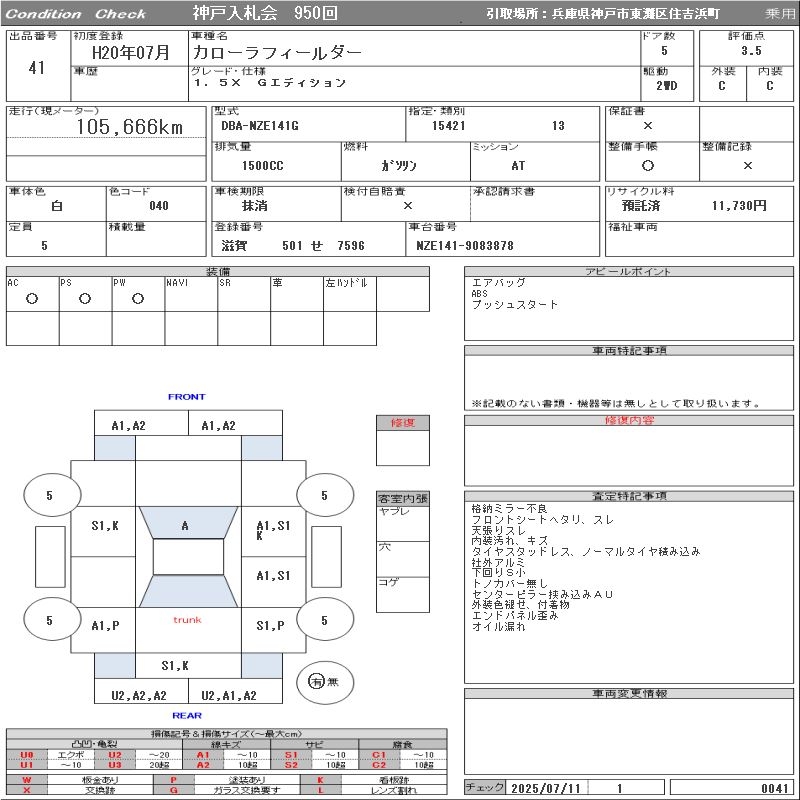Click the ○ mark in the PS cell

(85, 298)
